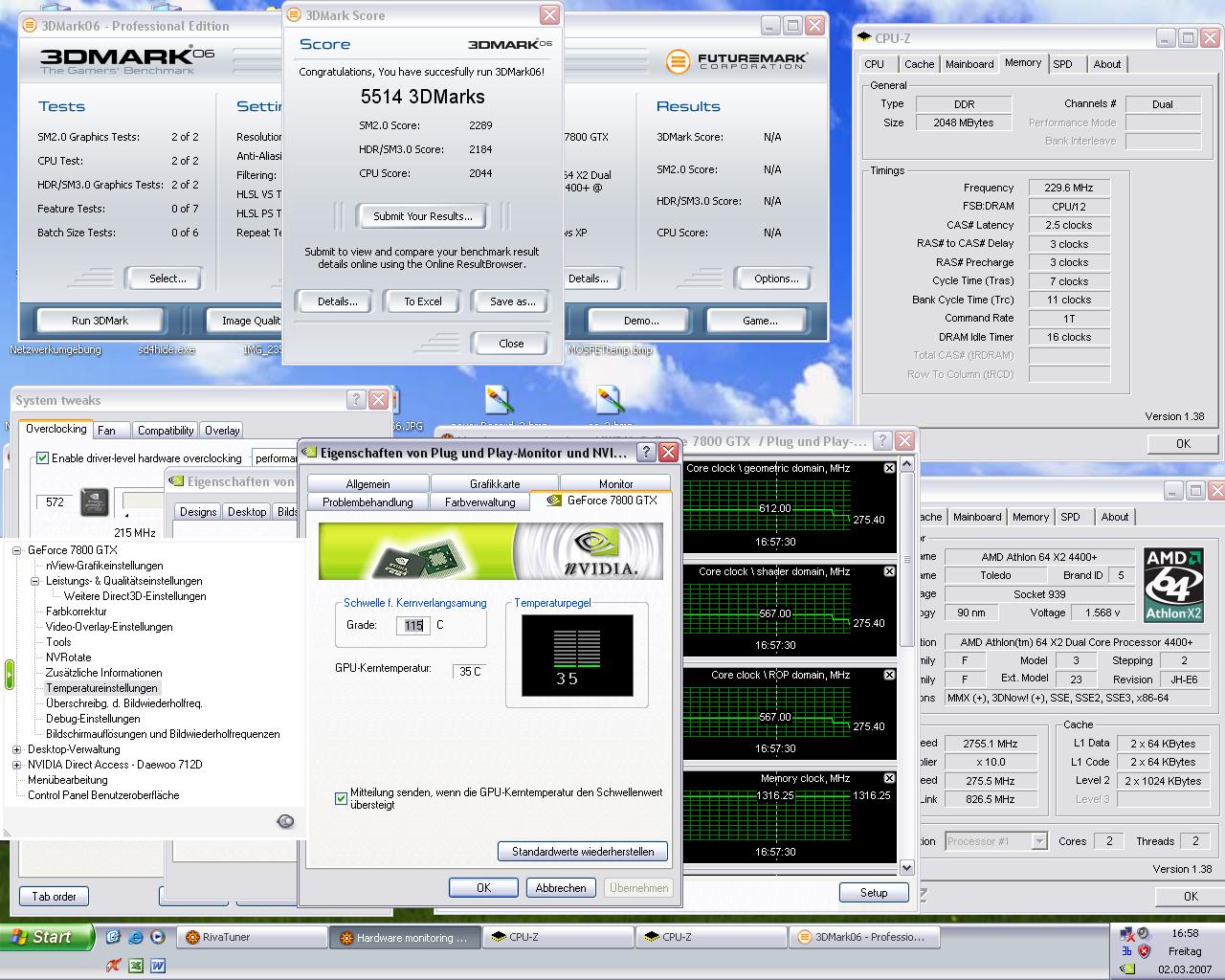Viewport: 1225px width, 980px height.
Task: Close the shader domain clock graph
Action: (889, 571)
